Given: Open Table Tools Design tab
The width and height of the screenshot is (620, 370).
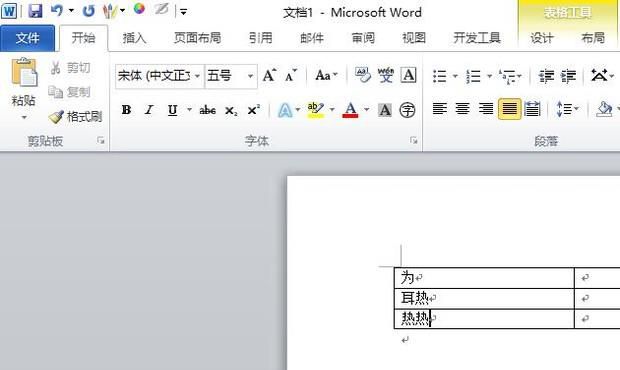Looking at the screenshot, I should [x=542, y=38].
